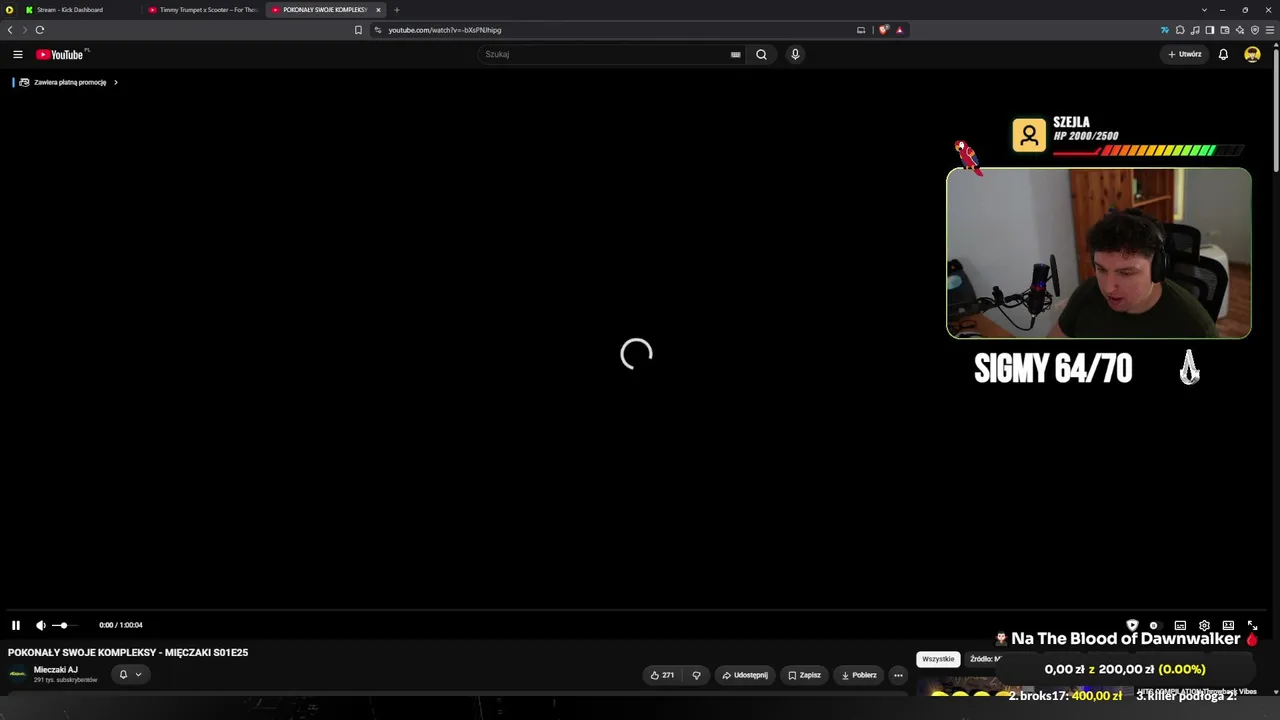The width and height of the screenshot is (1280, 720).
Task: Open YouTube notifications bell
Action: [1223, 54]
